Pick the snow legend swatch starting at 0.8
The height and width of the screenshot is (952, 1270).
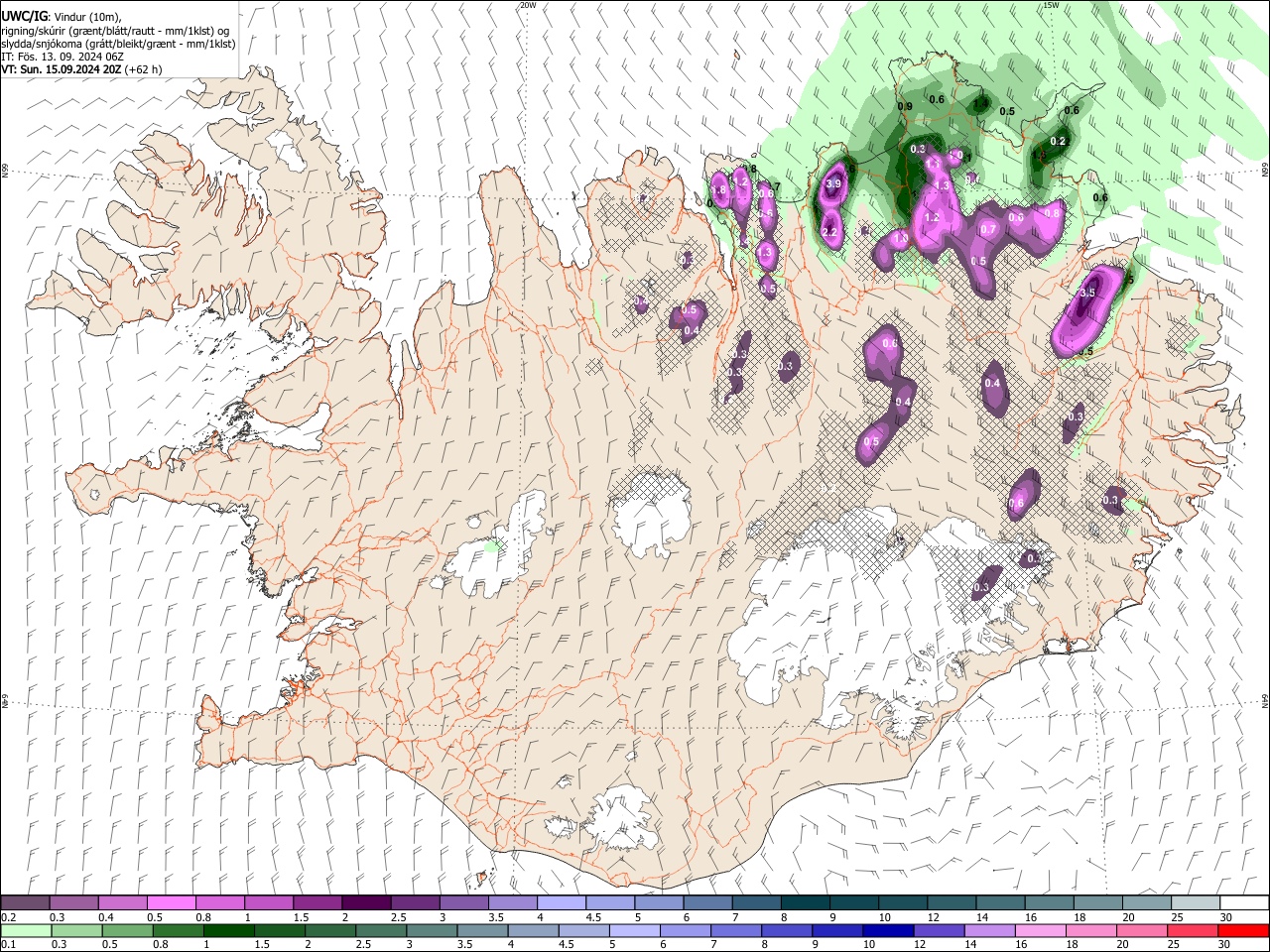coord(220,903)
